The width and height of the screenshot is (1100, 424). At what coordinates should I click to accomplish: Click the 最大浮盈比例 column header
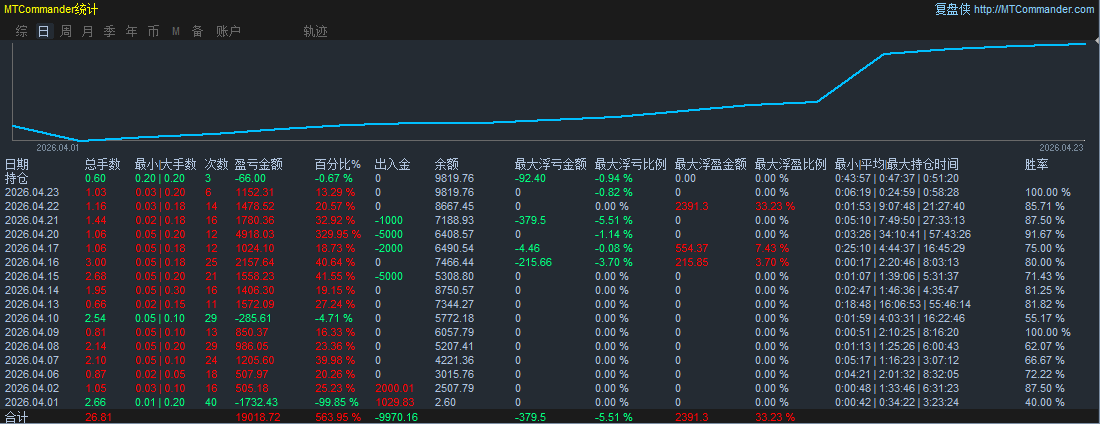791,164
